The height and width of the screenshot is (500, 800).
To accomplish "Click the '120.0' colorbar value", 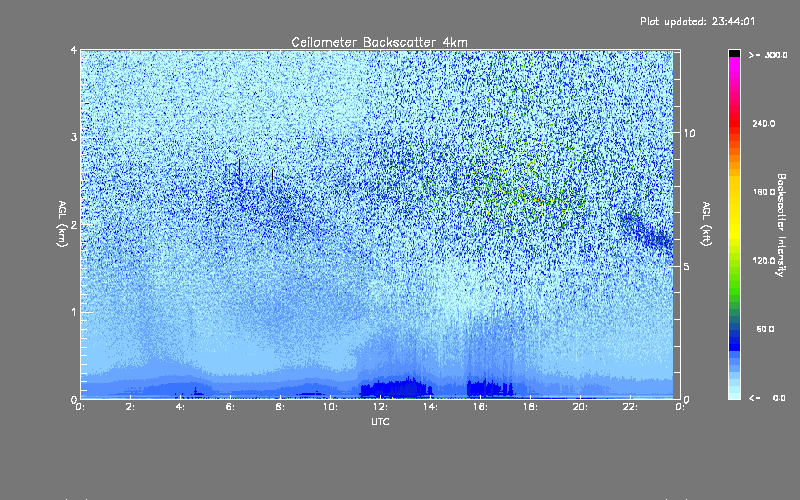I will (x=764, y=260).
